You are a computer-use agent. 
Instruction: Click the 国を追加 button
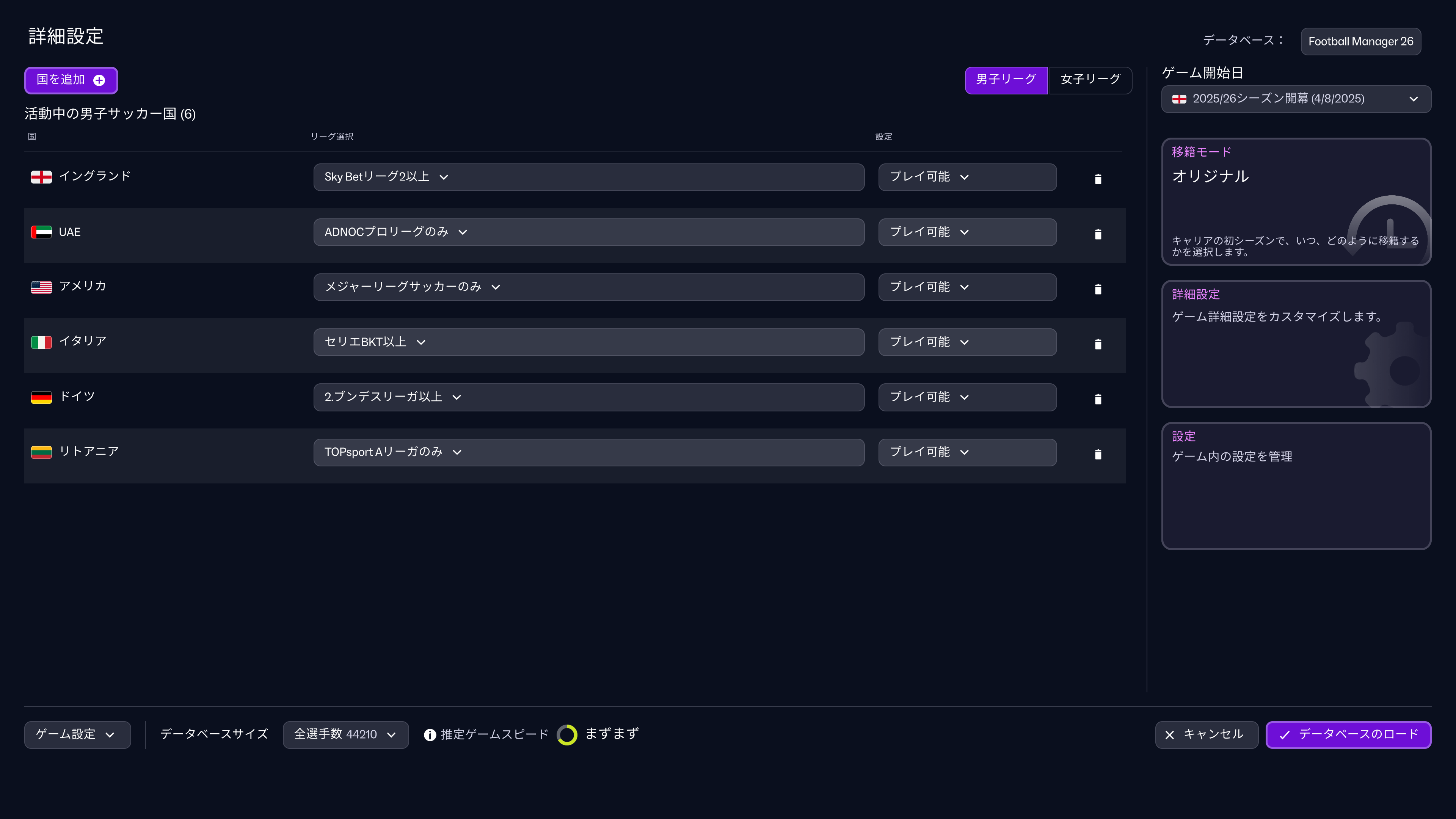[71, 80]
